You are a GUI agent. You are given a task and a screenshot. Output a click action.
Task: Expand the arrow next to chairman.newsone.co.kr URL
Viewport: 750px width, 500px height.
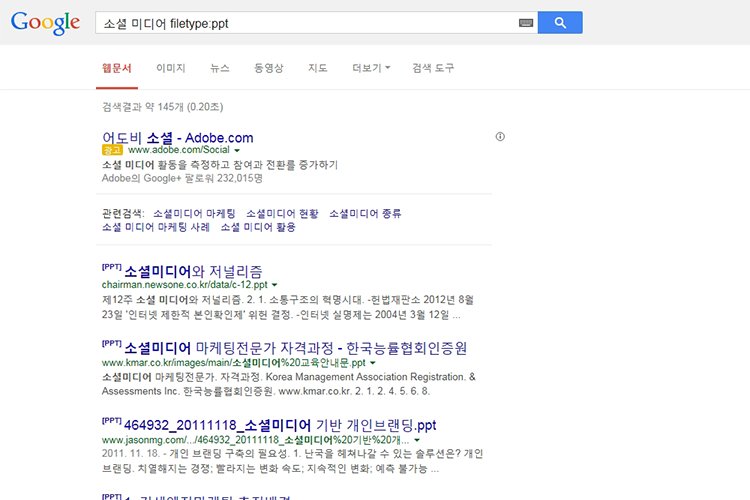(275, 285)
